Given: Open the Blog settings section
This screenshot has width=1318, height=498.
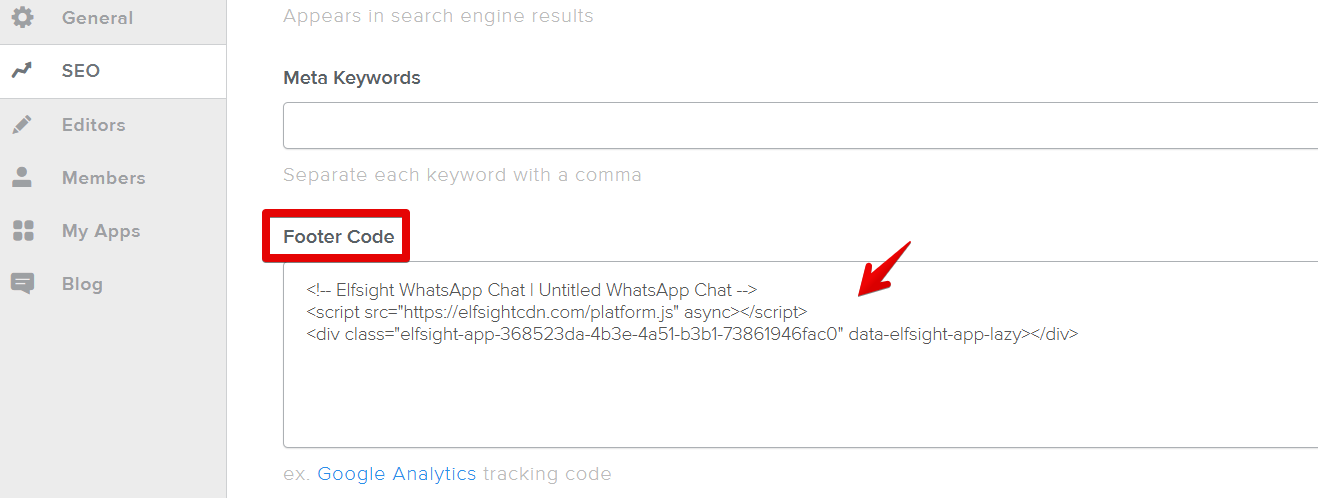Looking at the screenshot, I should [82, 284].
